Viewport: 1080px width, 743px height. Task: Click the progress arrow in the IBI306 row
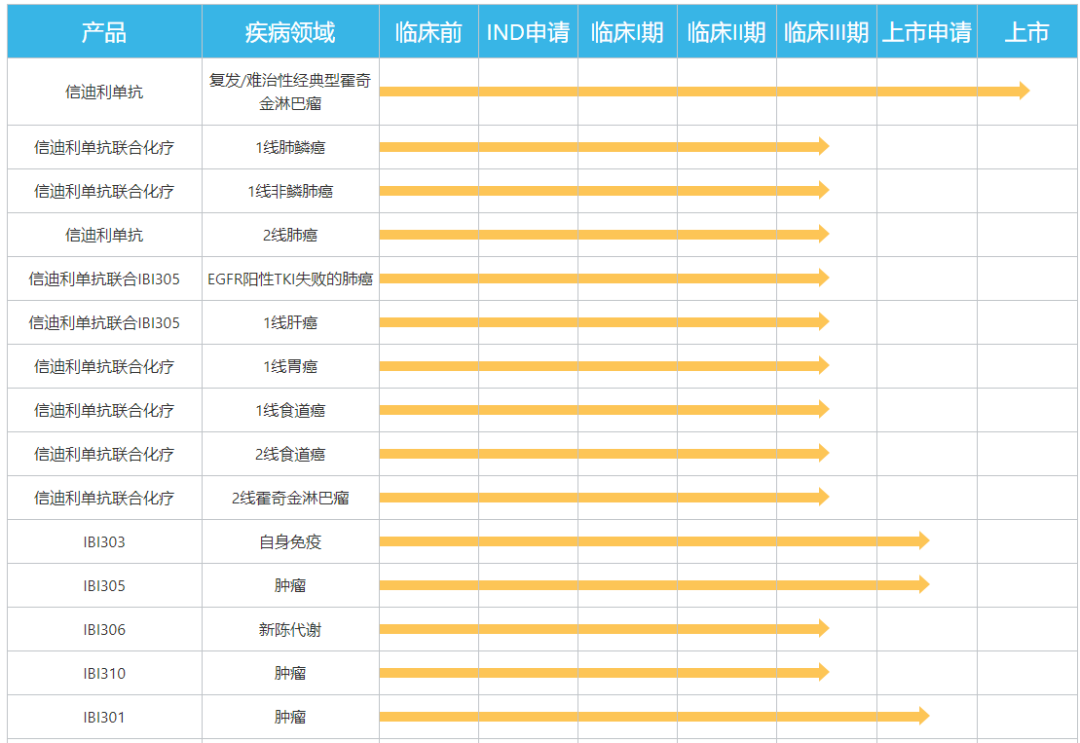point(604,628)
